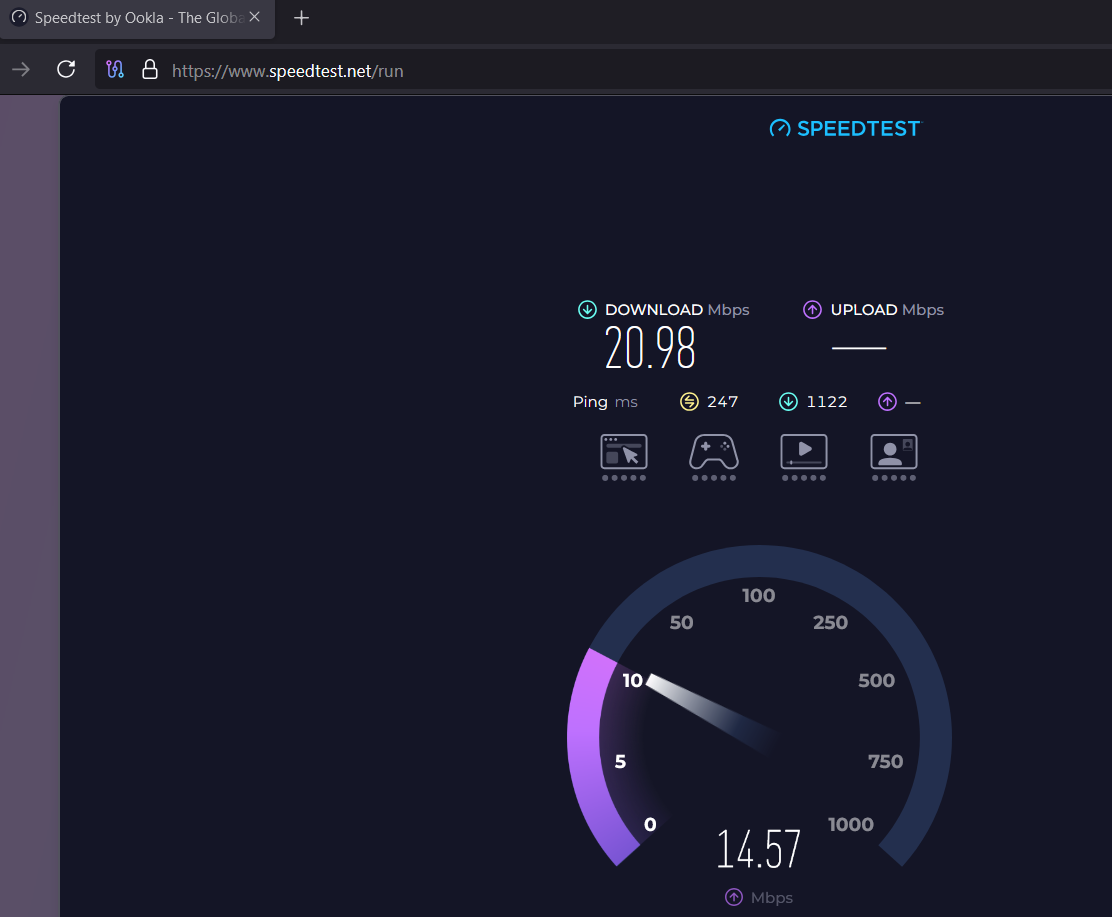Click the 500 mark on speed gauge
This screenshot has width=1112, height=917.
tap(877, 681)
